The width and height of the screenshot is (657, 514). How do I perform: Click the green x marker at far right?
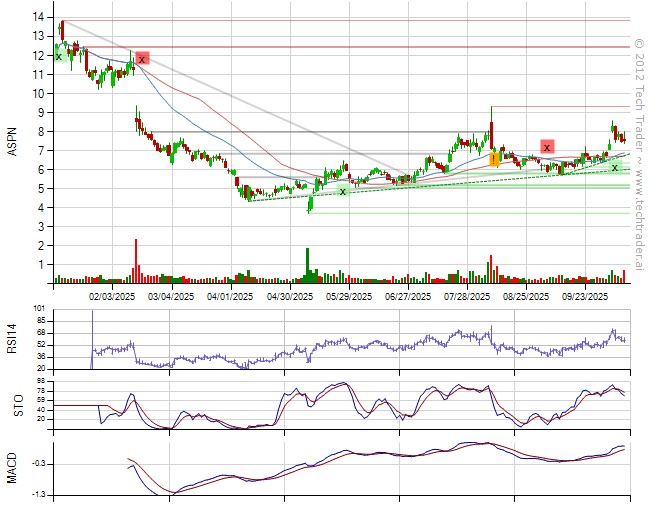coord(615,168)
